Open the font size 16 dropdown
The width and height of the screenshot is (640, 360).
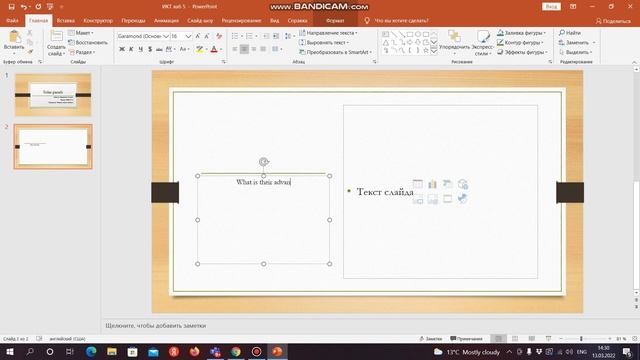188,36
